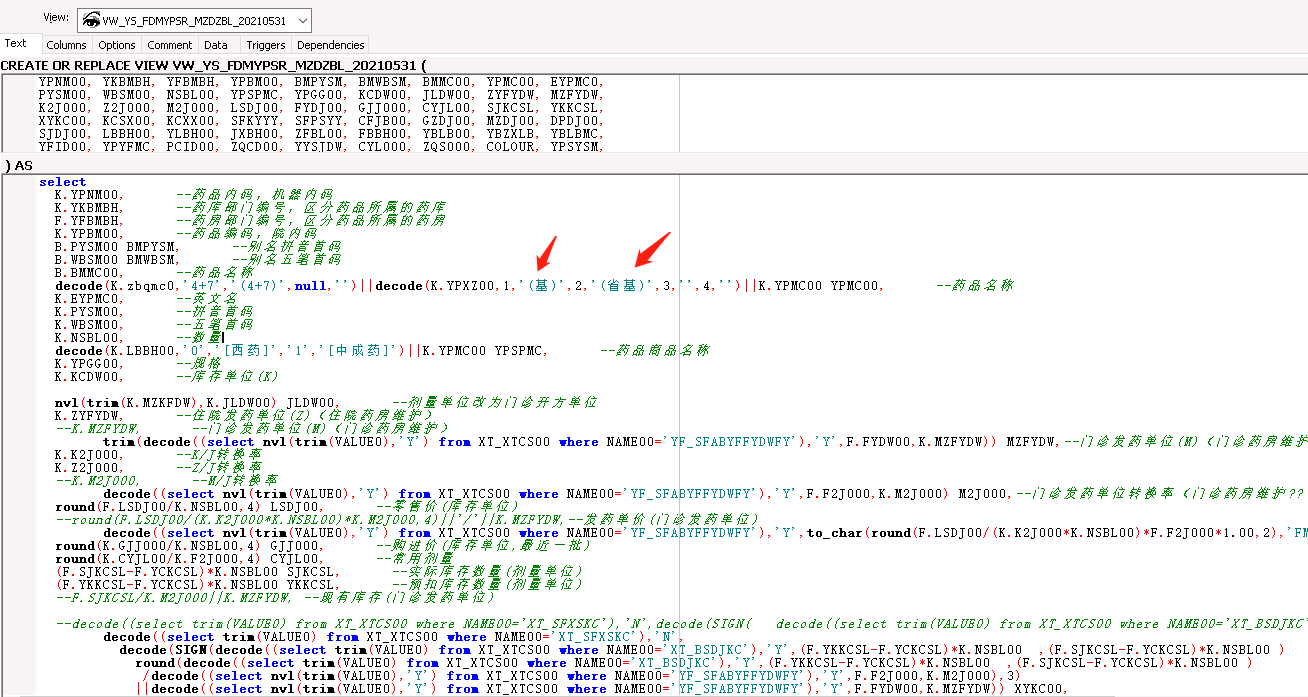Viewport: 1308px width, 697px height.
Task: Click the ') AS' separator line
Action: tap(18, 165)
